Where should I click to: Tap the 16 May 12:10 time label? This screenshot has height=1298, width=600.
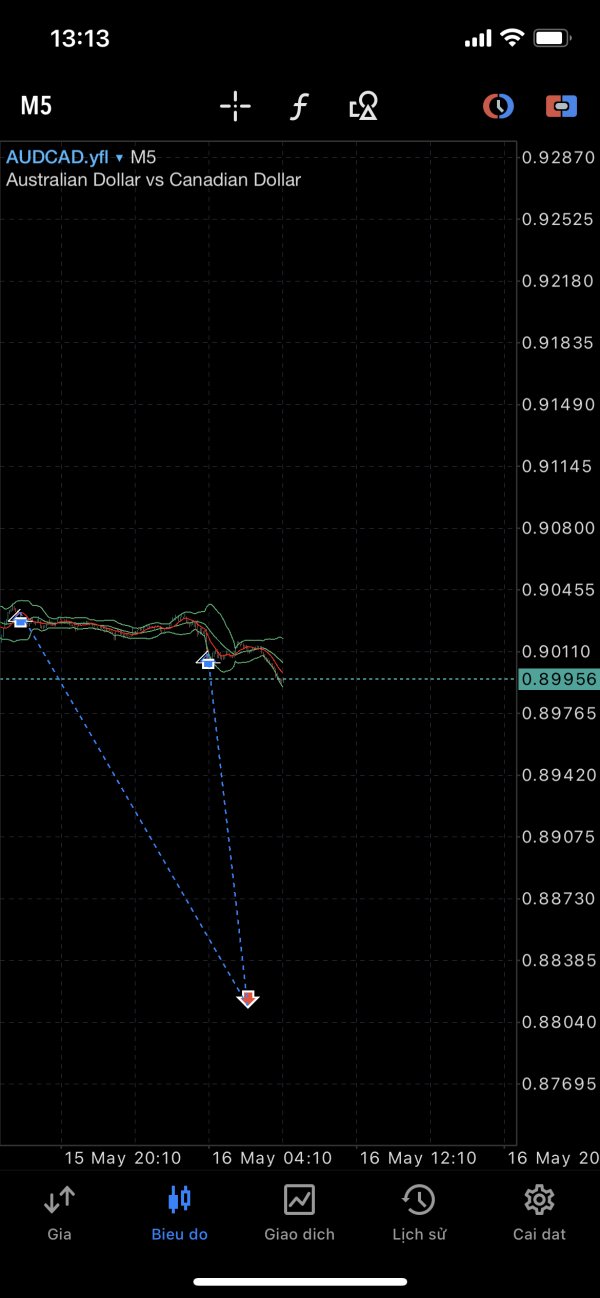(x=418, y=1158)
